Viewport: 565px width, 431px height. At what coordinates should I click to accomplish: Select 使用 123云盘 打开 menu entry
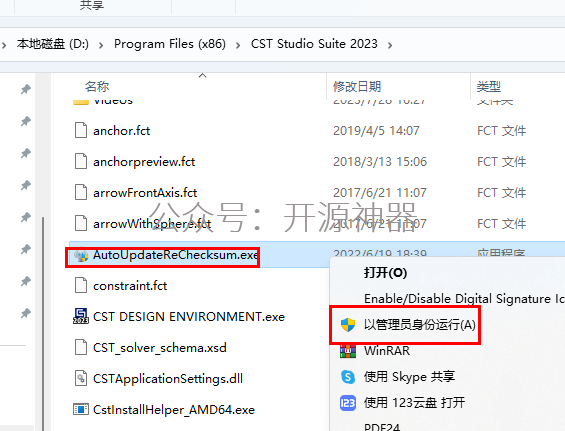pyautogui.click(x=414, y=403)
